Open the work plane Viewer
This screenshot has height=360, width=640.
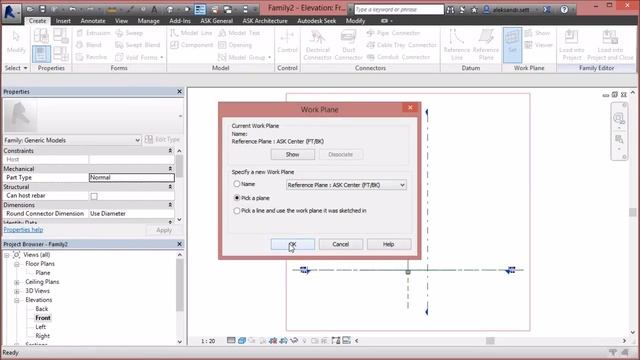538,45
